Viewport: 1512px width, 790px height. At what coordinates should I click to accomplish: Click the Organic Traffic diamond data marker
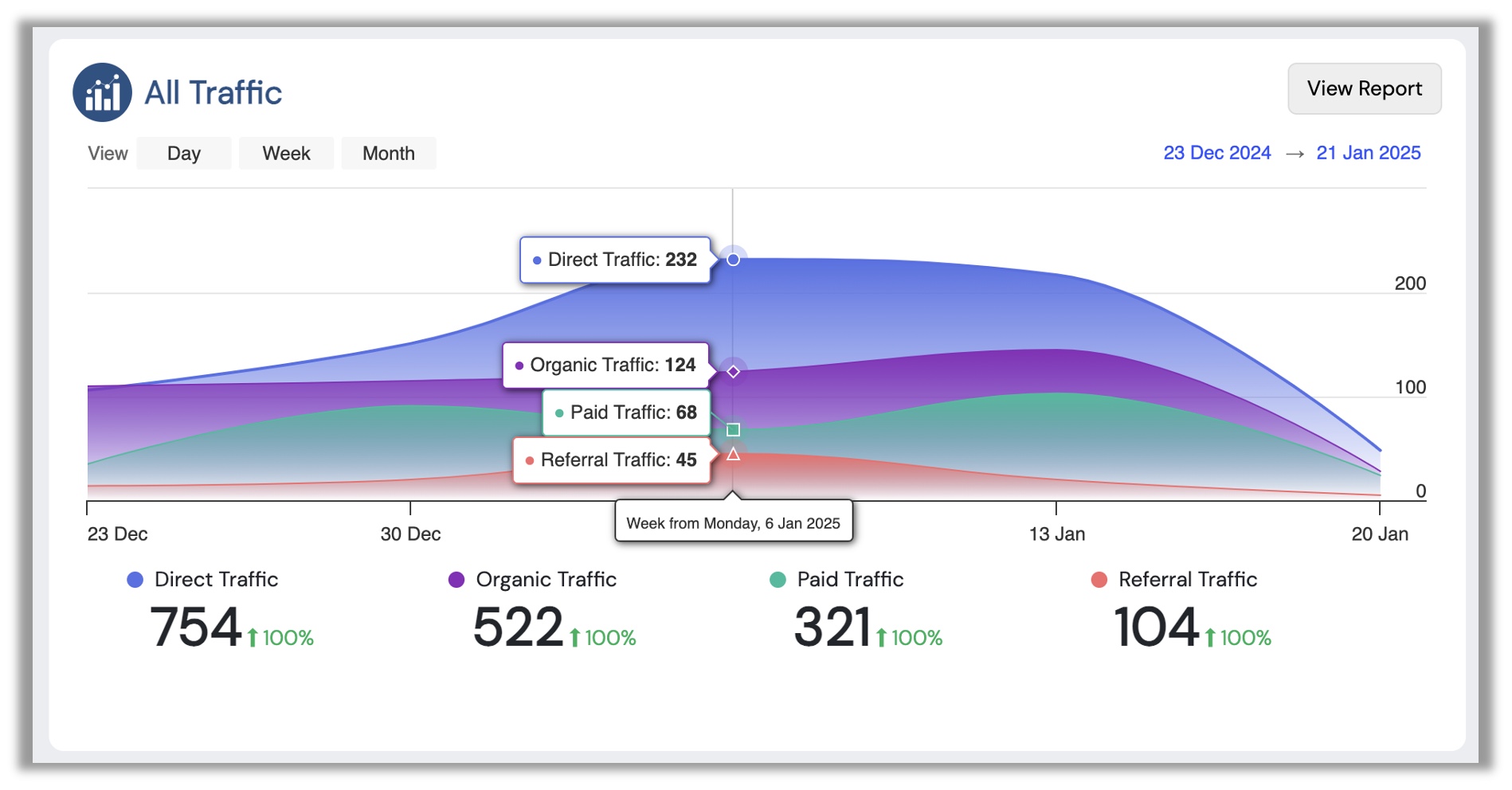coord(733,372)
